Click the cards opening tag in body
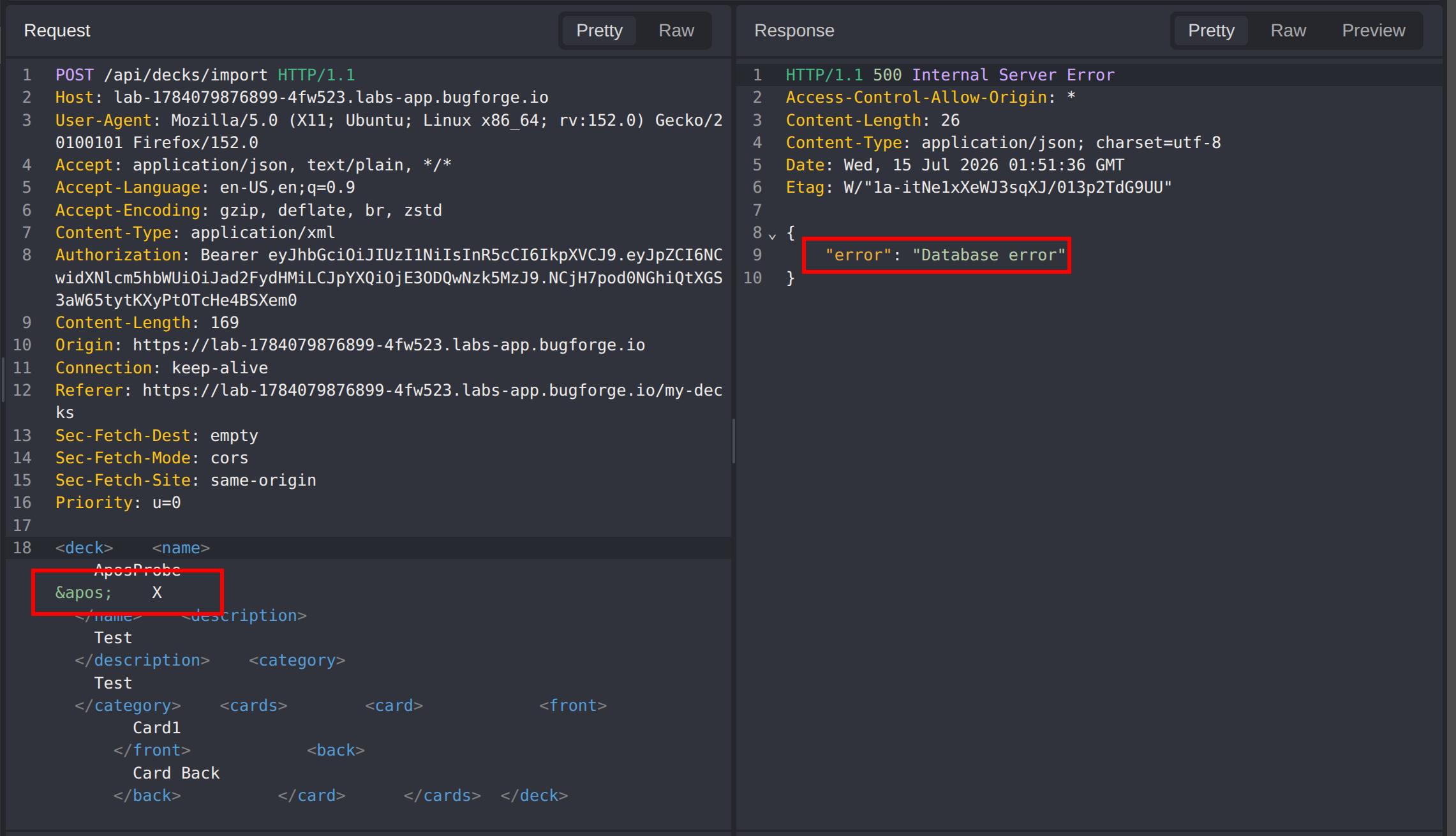The height and width of the screenshot is (836, 1456). click(254, 706)
